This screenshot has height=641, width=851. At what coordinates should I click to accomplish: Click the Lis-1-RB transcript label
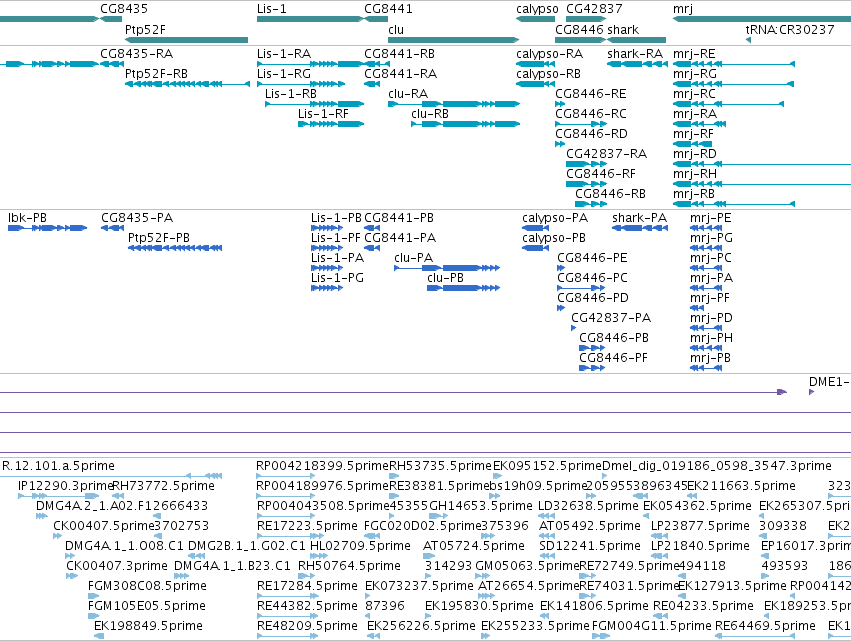pyautogui.click(x=291, y=94)
